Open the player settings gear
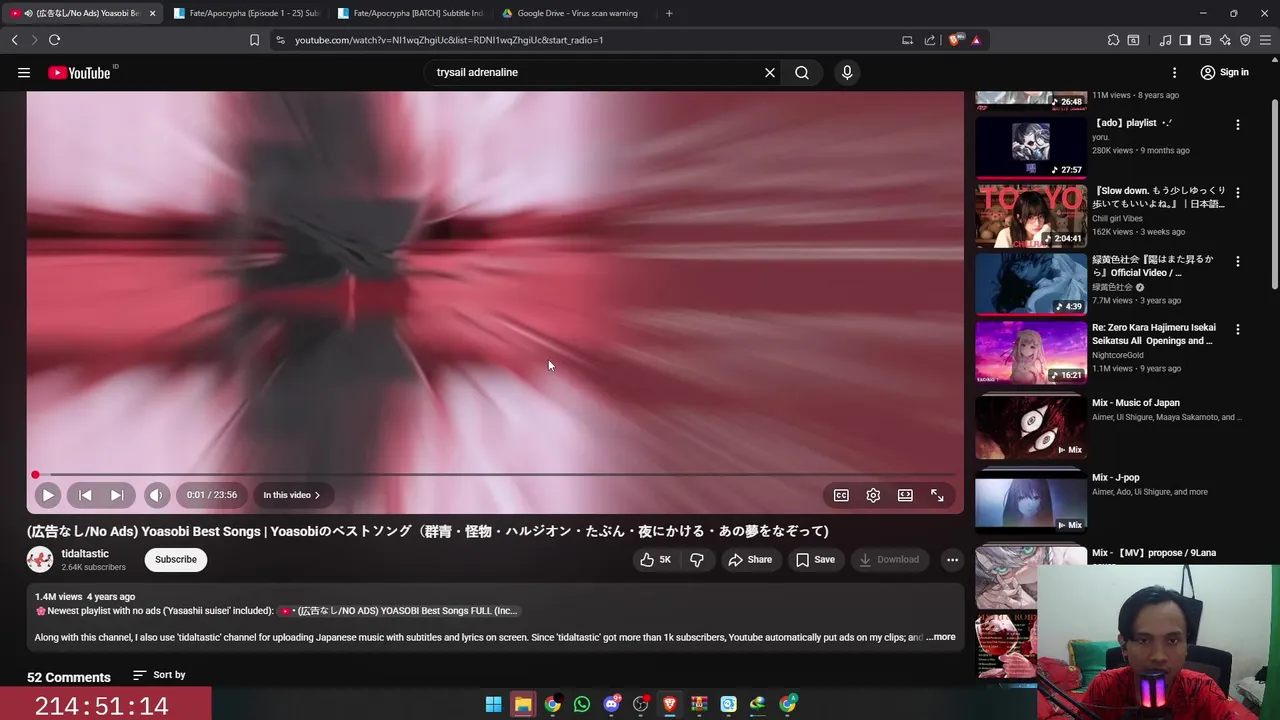1280x720 pixels. (x=873, y=495)
